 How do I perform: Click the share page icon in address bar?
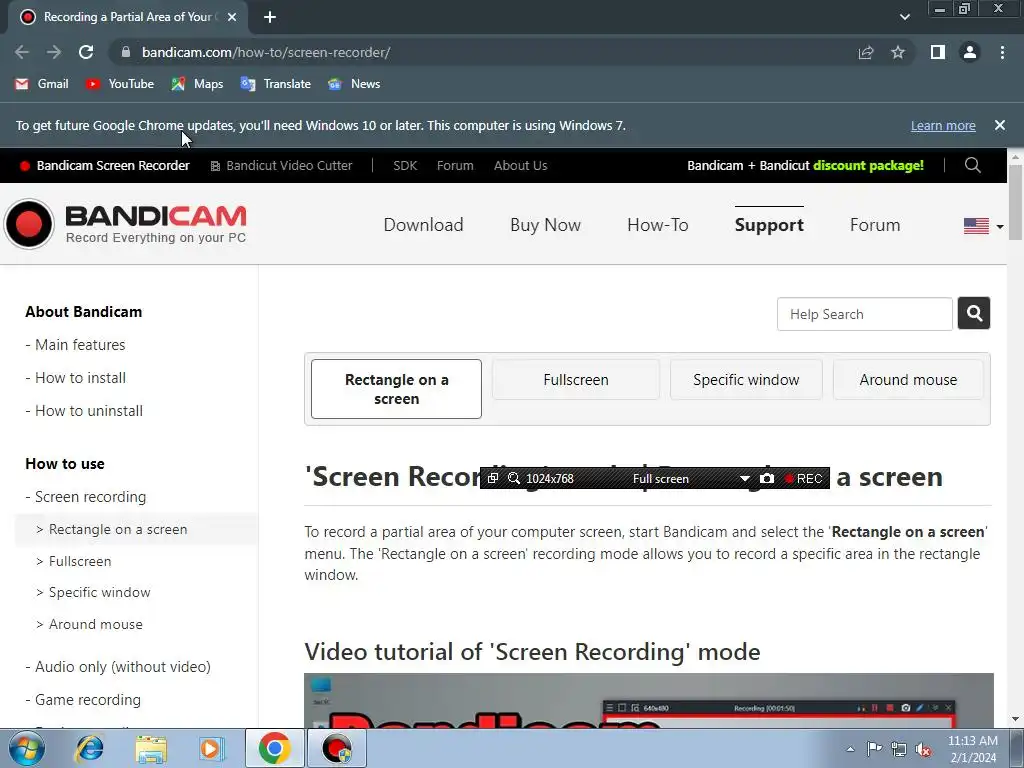pyautogui.click(x=865, y=52)
